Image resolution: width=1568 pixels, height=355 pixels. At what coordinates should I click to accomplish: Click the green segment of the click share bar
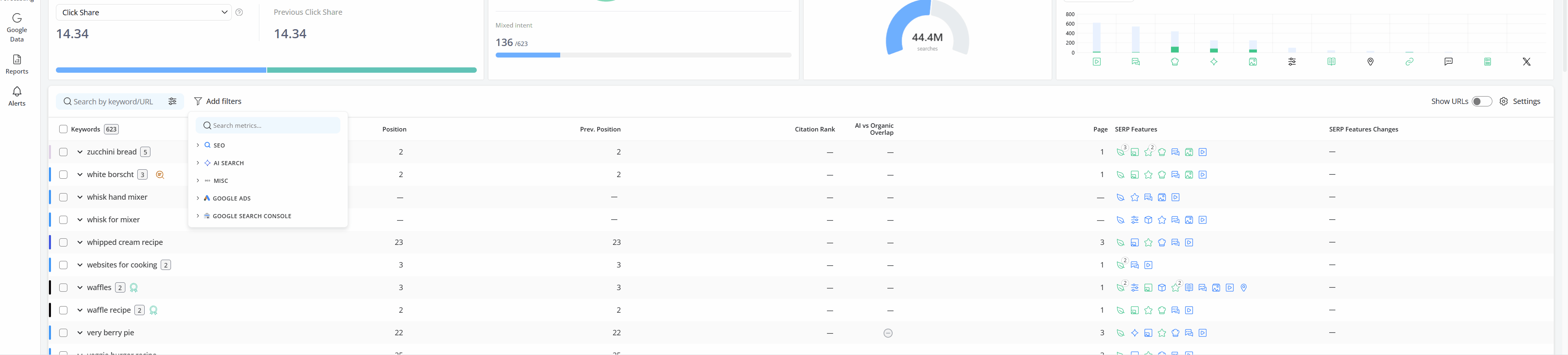pyautogui.click(x=372, y=70)
